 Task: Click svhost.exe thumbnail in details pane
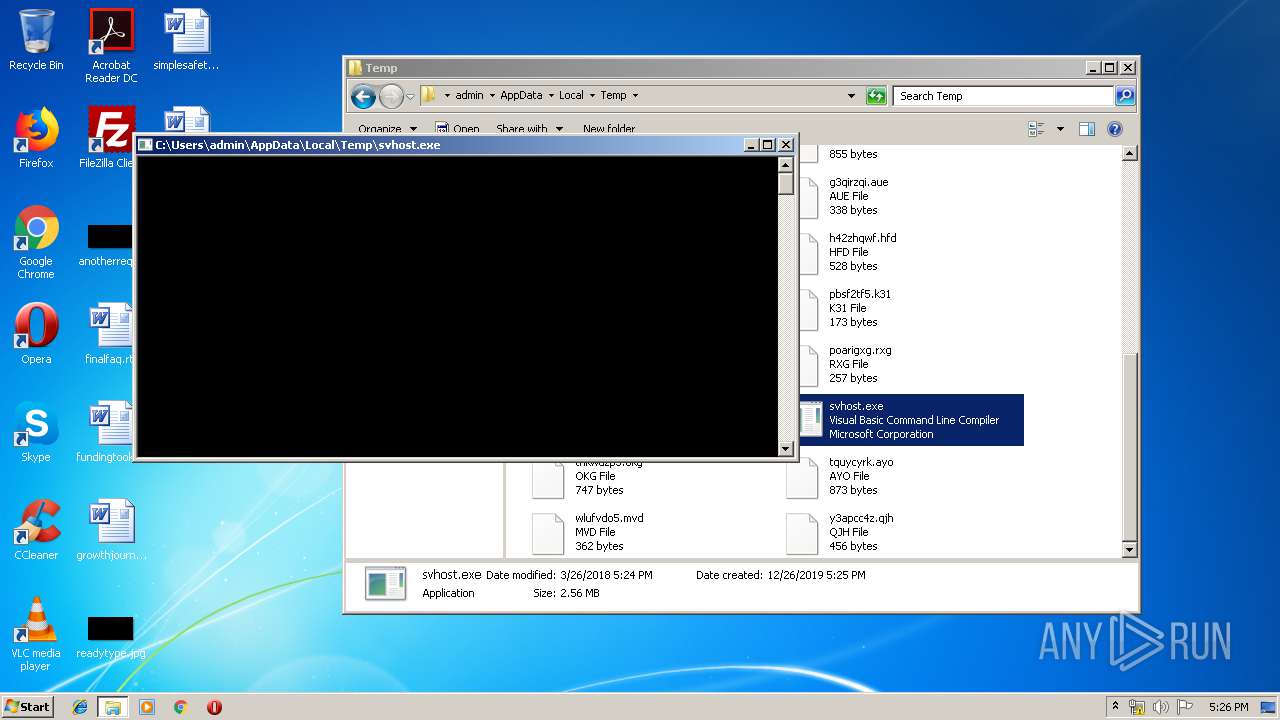pyautogui.click(x=385, y=583)
